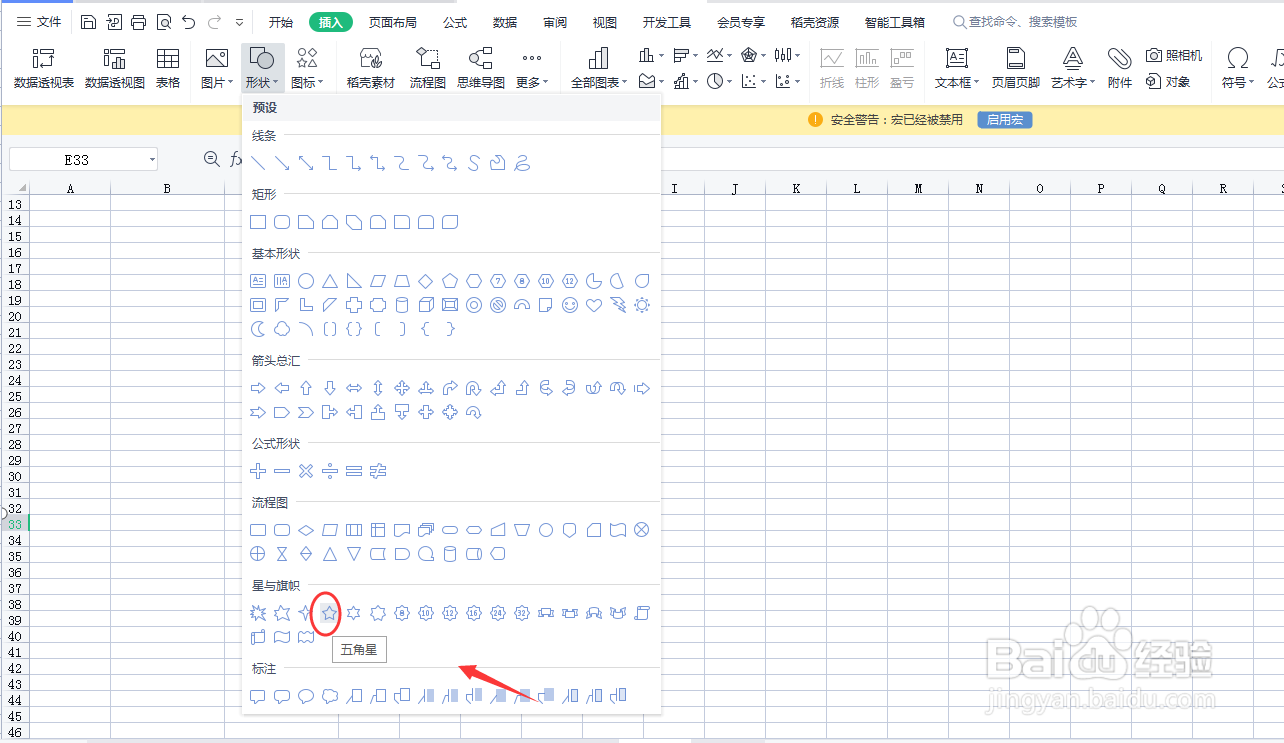Viewport: 1284px width, 743px height.
Task: Pick the double-headed arrow line
Action: click(306, 163)
